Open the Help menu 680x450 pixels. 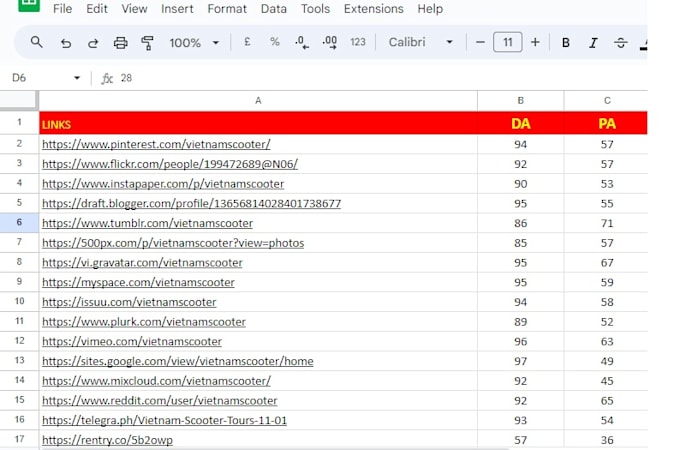(430, 9)
